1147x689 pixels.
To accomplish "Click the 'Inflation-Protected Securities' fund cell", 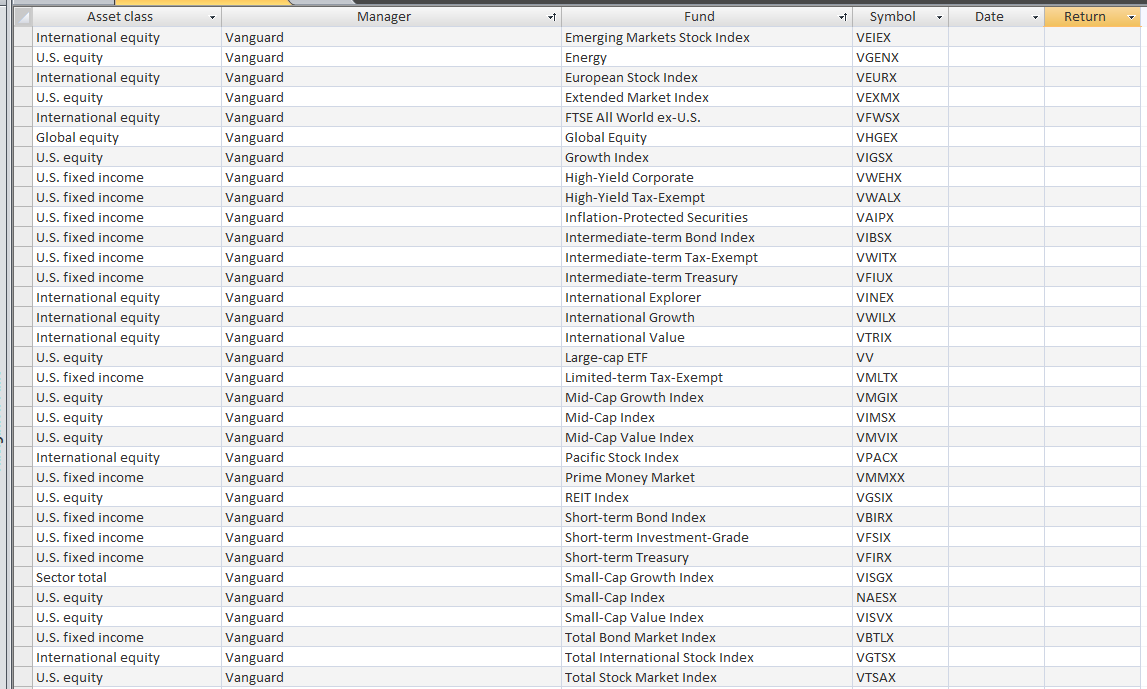I will pyautogui.click(x=707, y=217).
